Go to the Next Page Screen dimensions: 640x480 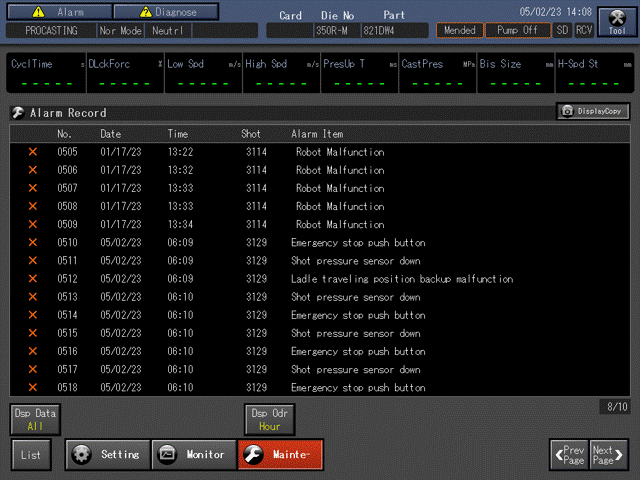[x=609, y=454]
